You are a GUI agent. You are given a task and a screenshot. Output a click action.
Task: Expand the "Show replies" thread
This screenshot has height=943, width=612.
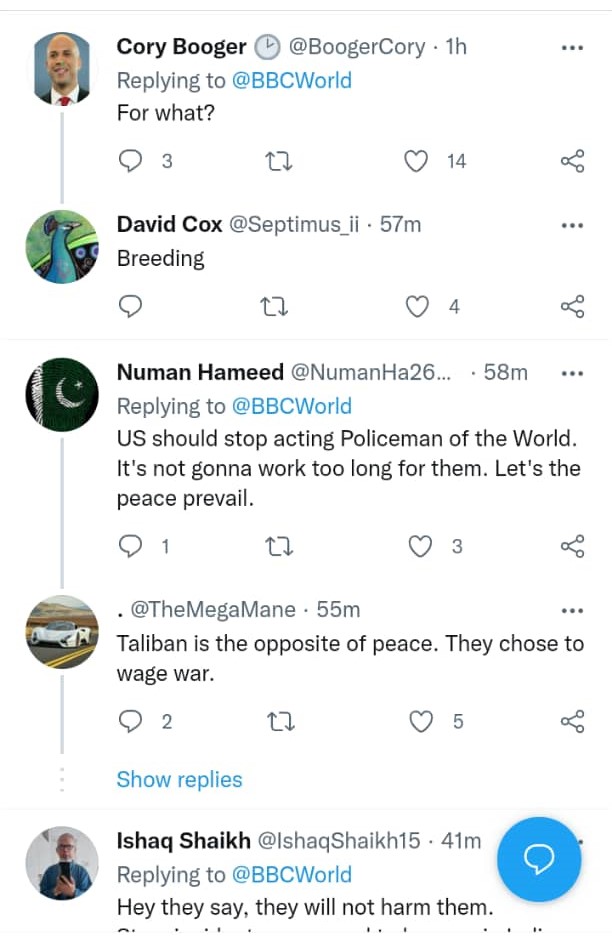coord(179,779)
